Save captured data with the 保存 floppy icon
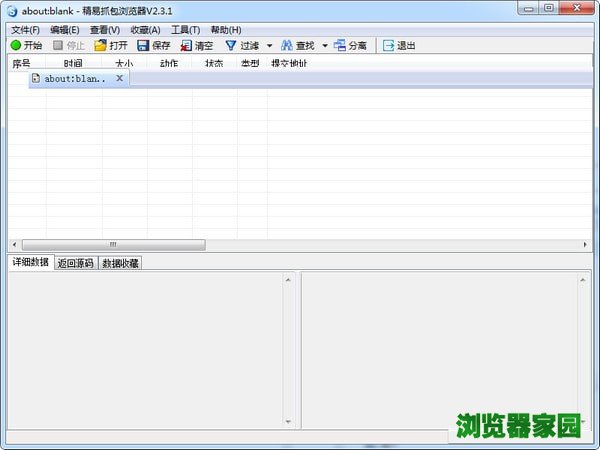600x450 pixels. click(143, 46)
